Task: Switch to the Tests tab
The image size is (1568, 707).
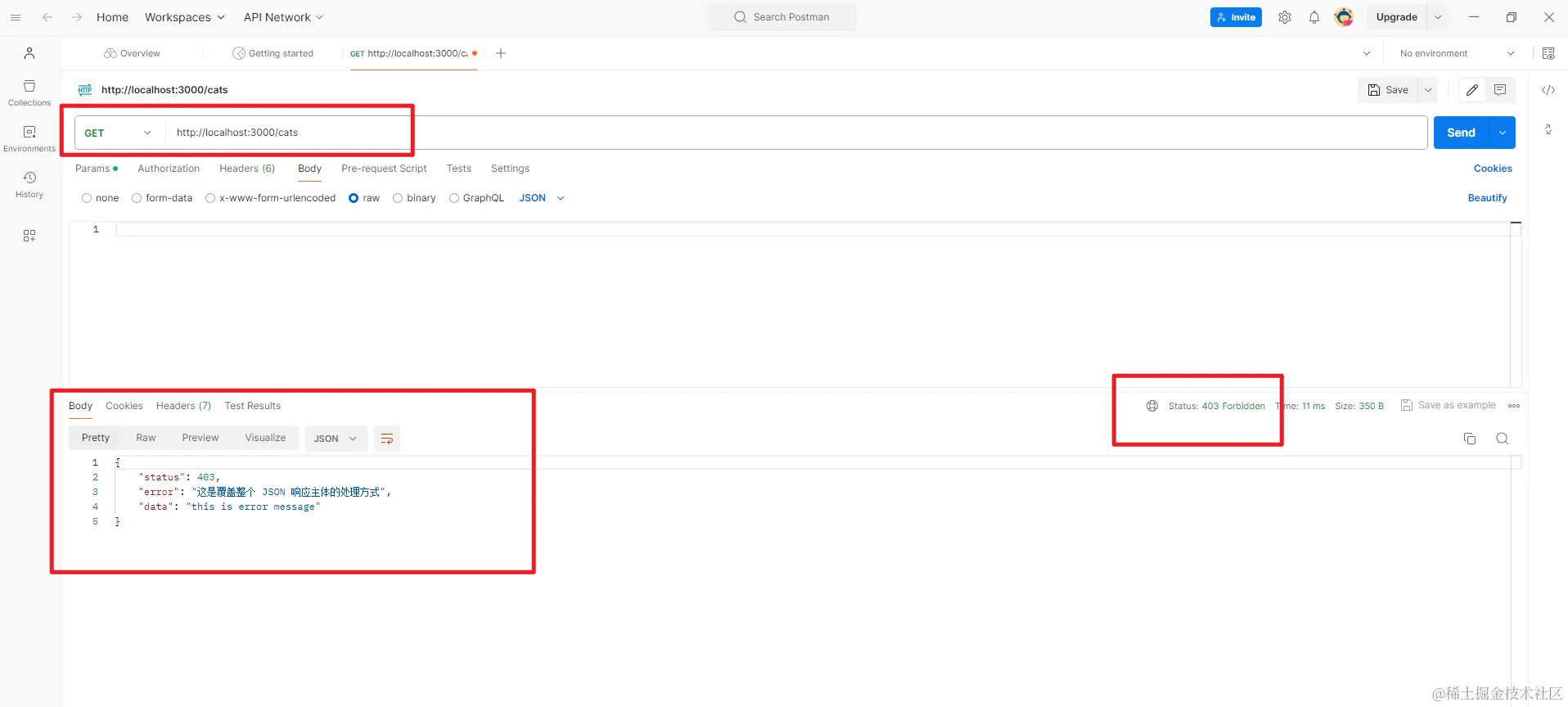Action: (459, 169)
